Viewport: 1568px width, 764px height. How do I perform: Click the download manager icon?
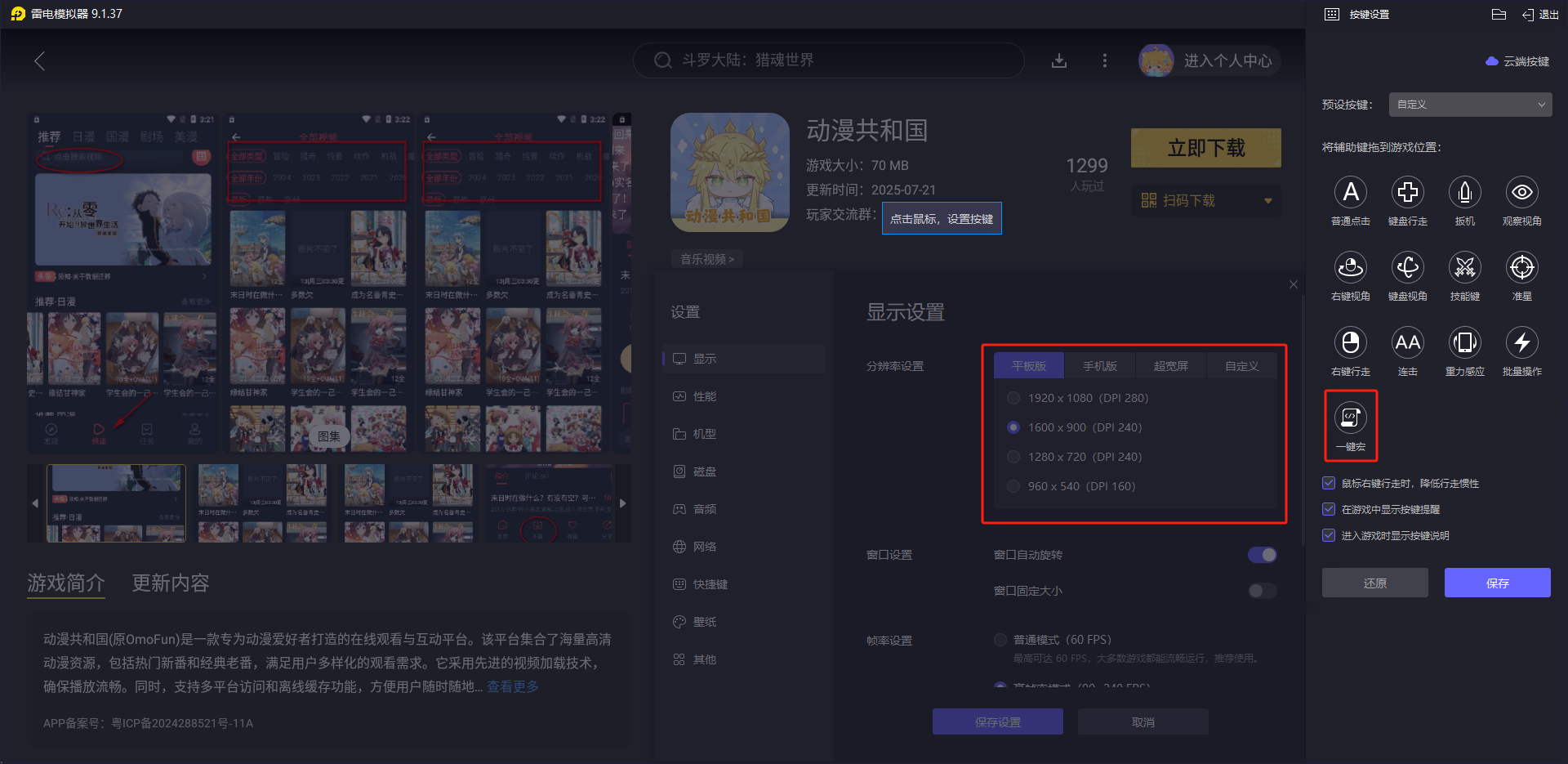coord(1059,60)
